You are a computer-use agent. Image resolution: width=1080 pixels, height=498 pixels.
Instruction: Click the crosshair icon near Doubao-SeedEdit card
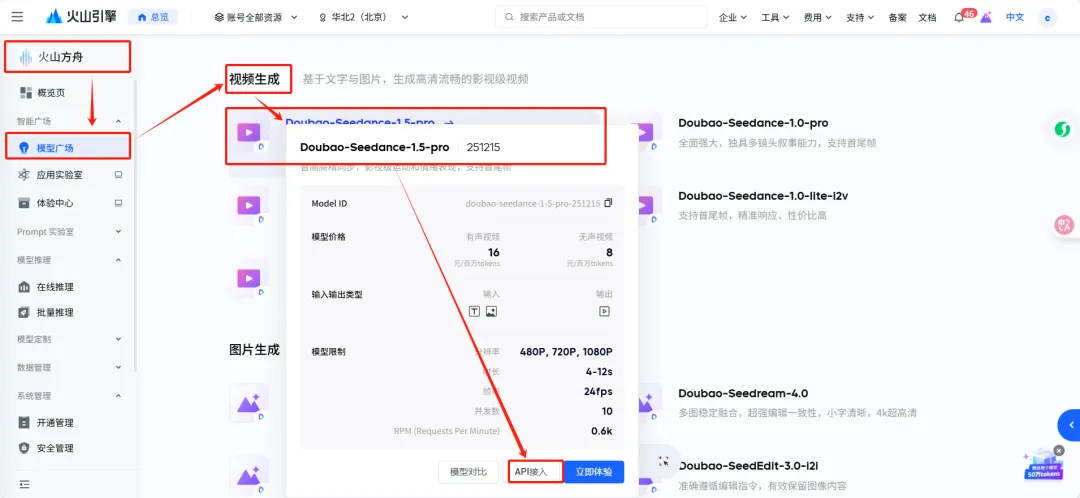(663, 462)
